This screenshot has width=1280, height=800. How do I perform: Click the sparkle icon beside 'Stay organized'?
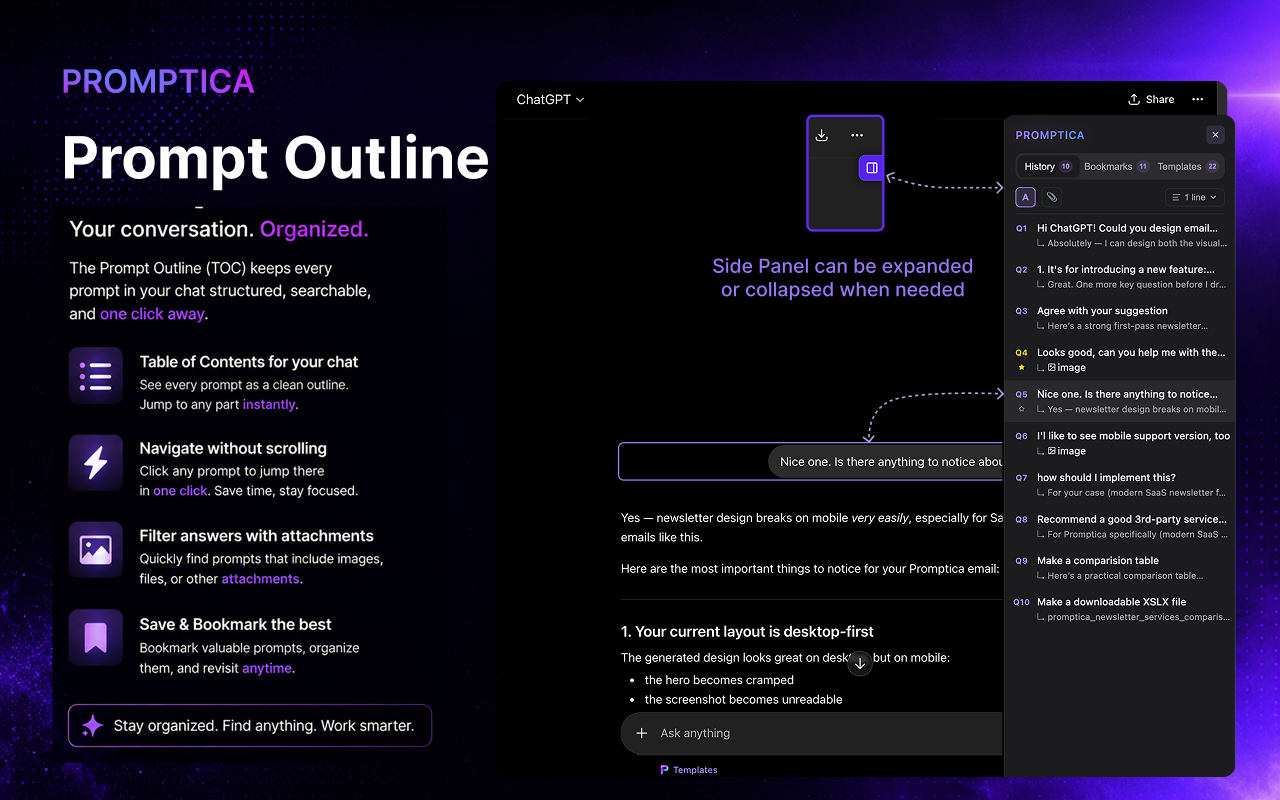click(x=92, y=726)
